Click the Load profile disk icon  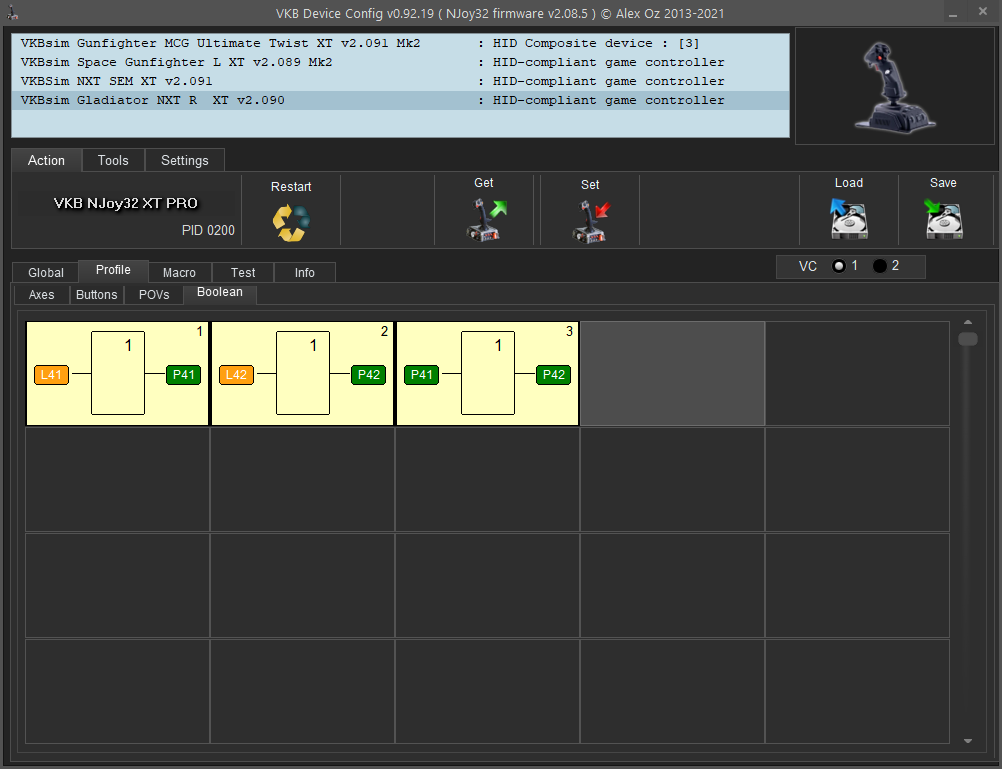(849, 219)
